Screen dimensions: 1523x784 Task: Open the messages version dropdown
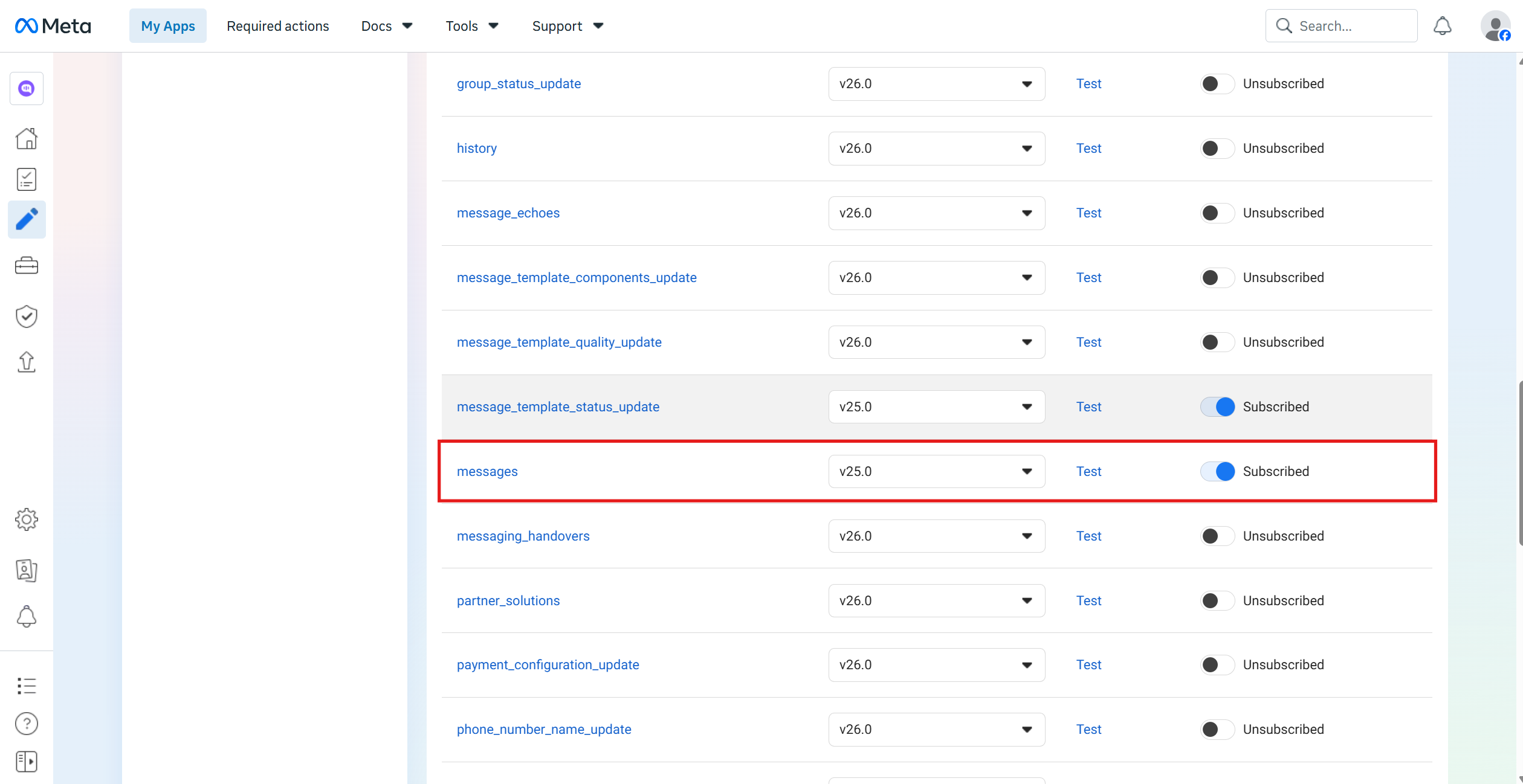[936, 472]
